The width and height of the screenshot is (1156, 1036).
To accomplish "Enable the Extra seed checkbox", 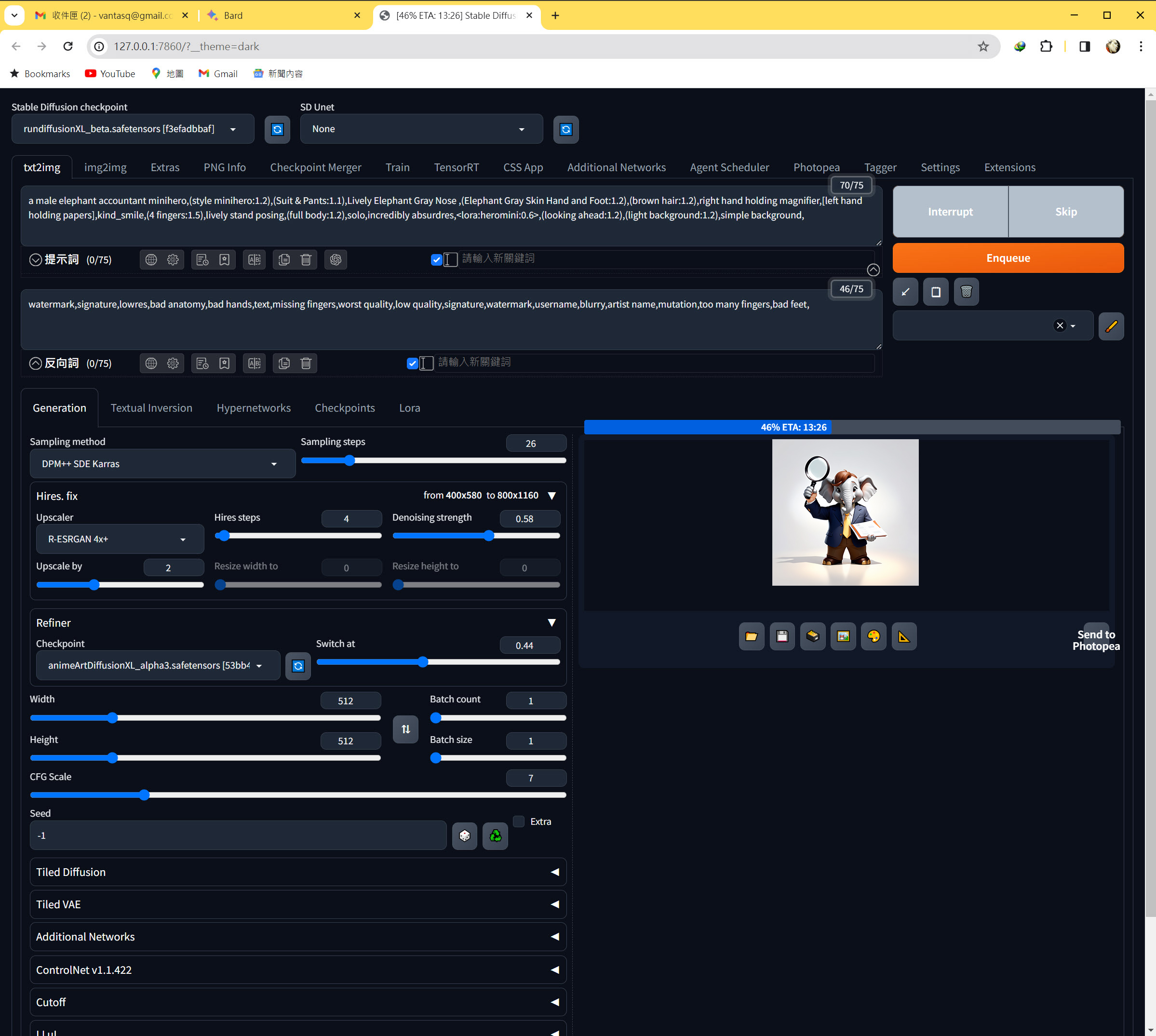I will tap(519, 821).
